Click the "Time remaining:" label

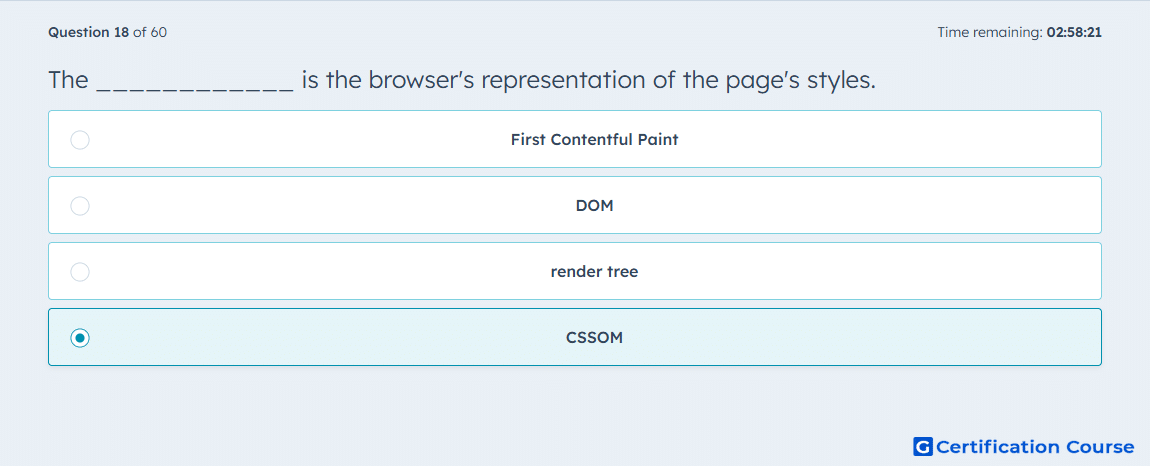(990, 32)
